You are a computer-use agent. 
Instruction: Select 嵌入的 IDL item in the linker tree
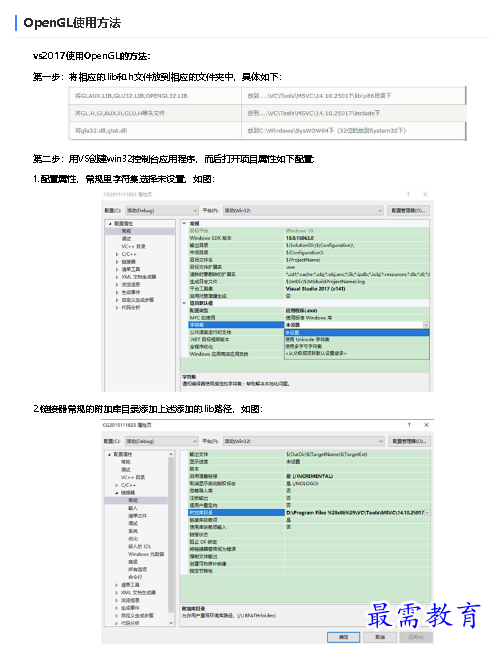click(139, 546)
